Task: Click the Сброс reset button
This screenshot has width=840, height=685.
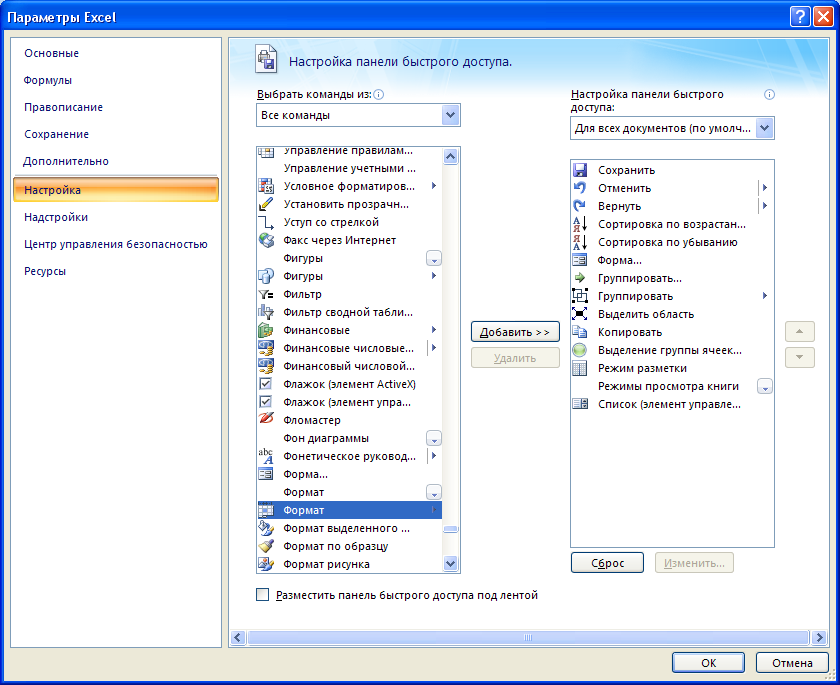Action: 608,563
